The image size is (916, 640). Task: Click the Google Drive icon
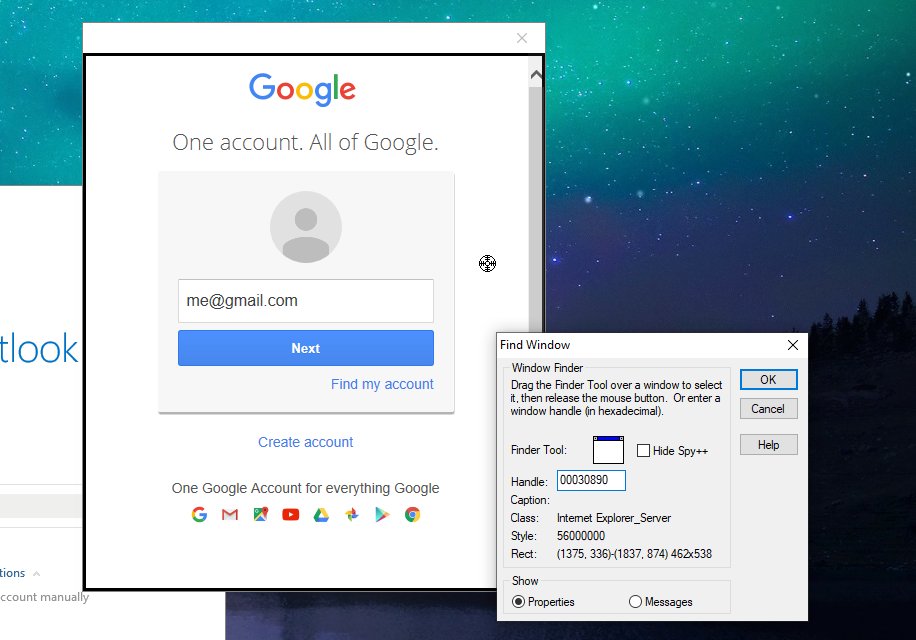pyautogui.click(x=321, y=514)
